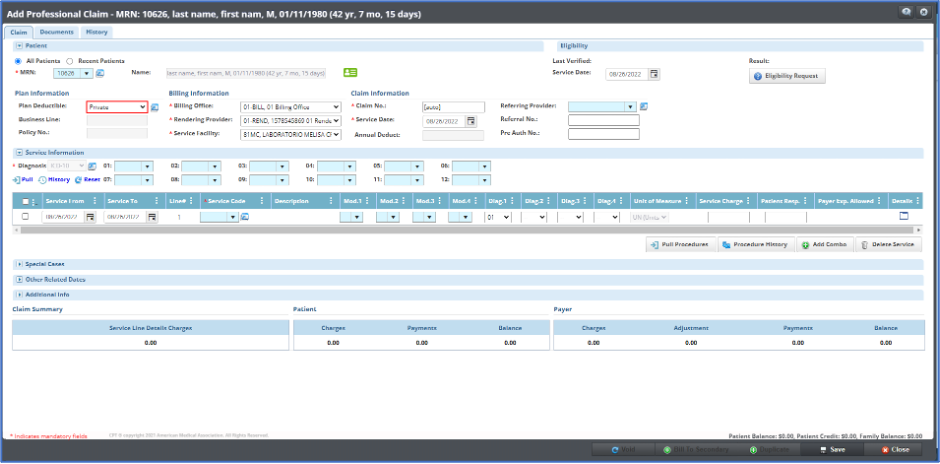Click the Eligibility Request button
This screenshot has height=464, width=940.
click(787, 76)
